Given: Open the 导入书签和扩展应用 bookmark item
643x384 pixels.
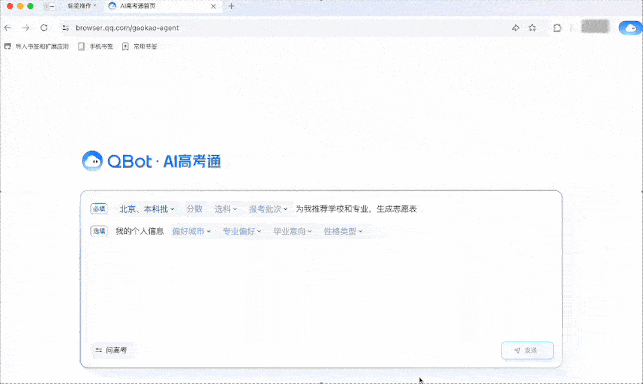Looking at the screenshot, I should (x=36, y=46).
